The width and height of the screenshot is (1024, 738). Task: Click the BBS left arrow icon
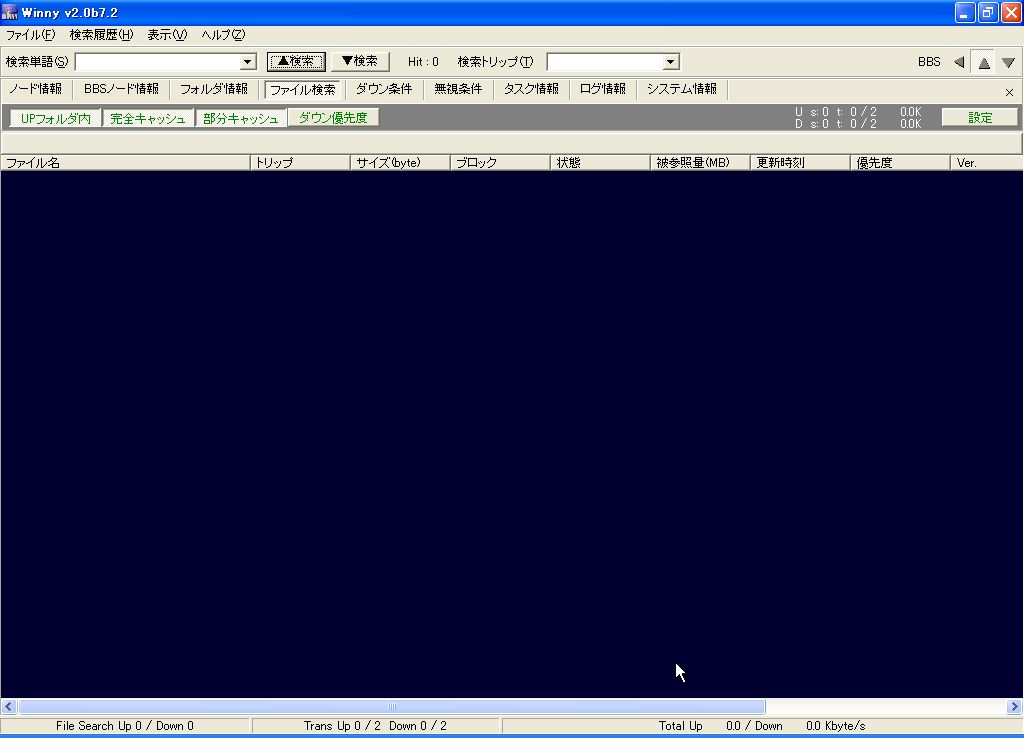coord(959,62)
